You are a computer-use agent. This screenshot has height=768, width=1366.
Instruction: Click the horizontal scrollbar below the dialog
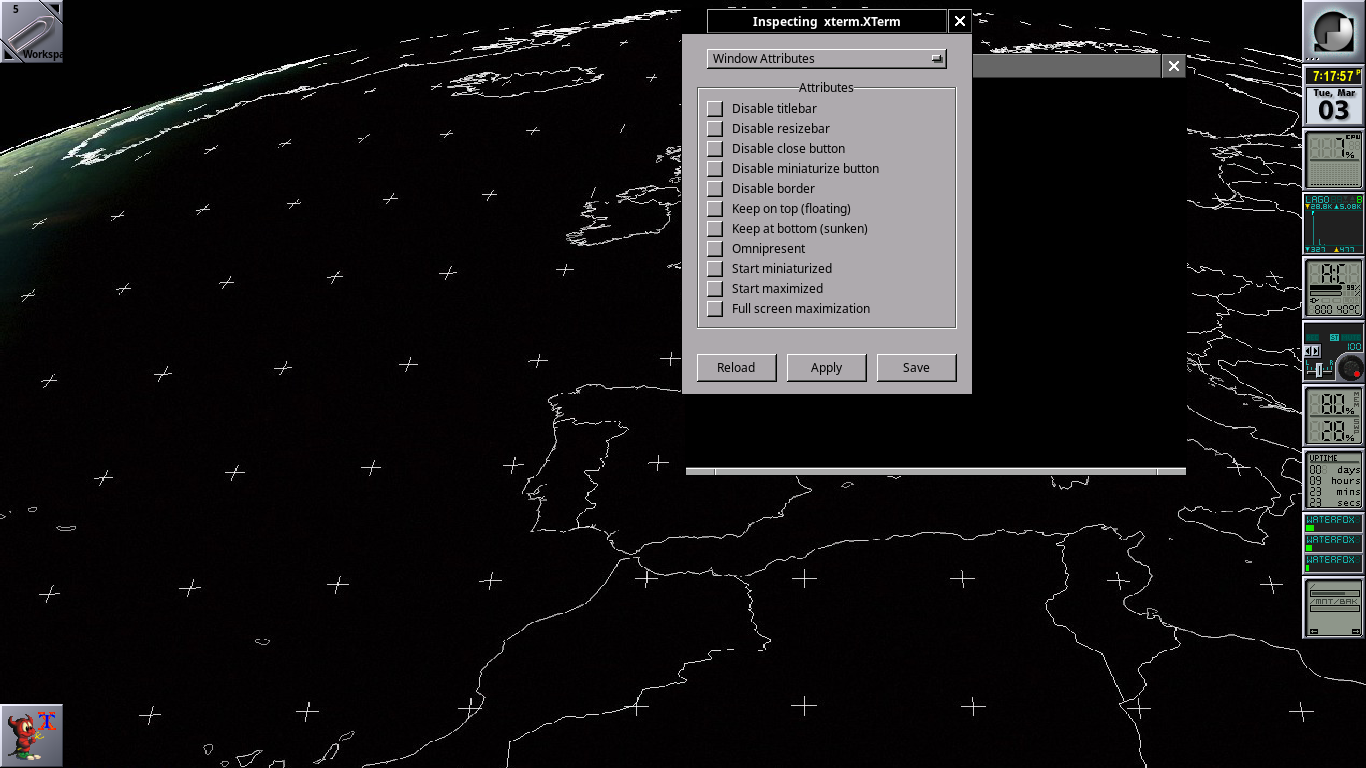click(935, 470)
